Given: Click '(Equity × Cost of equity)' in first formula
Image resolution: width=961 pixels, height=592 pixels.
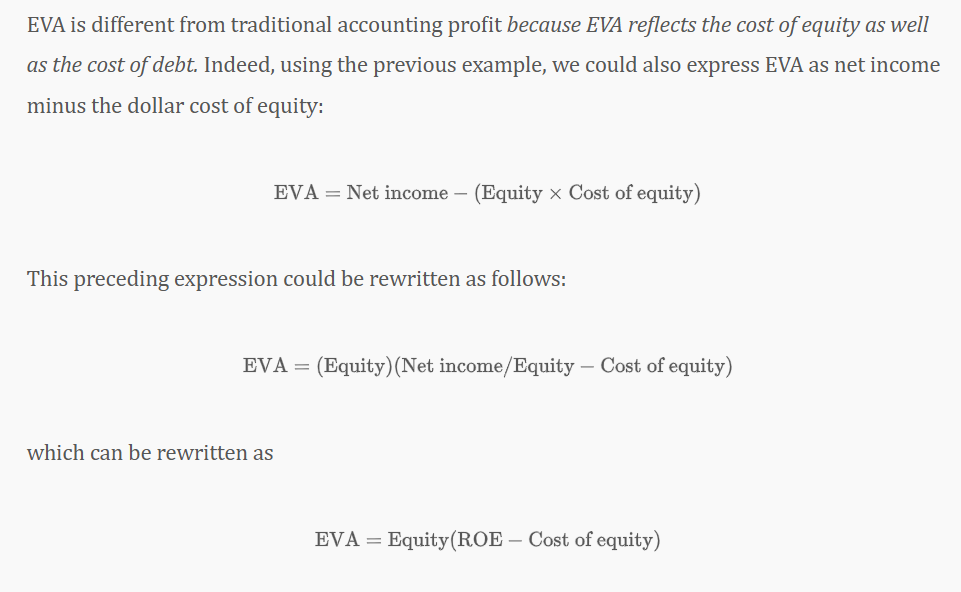Looking at the screenshot, I should [587, 193].
